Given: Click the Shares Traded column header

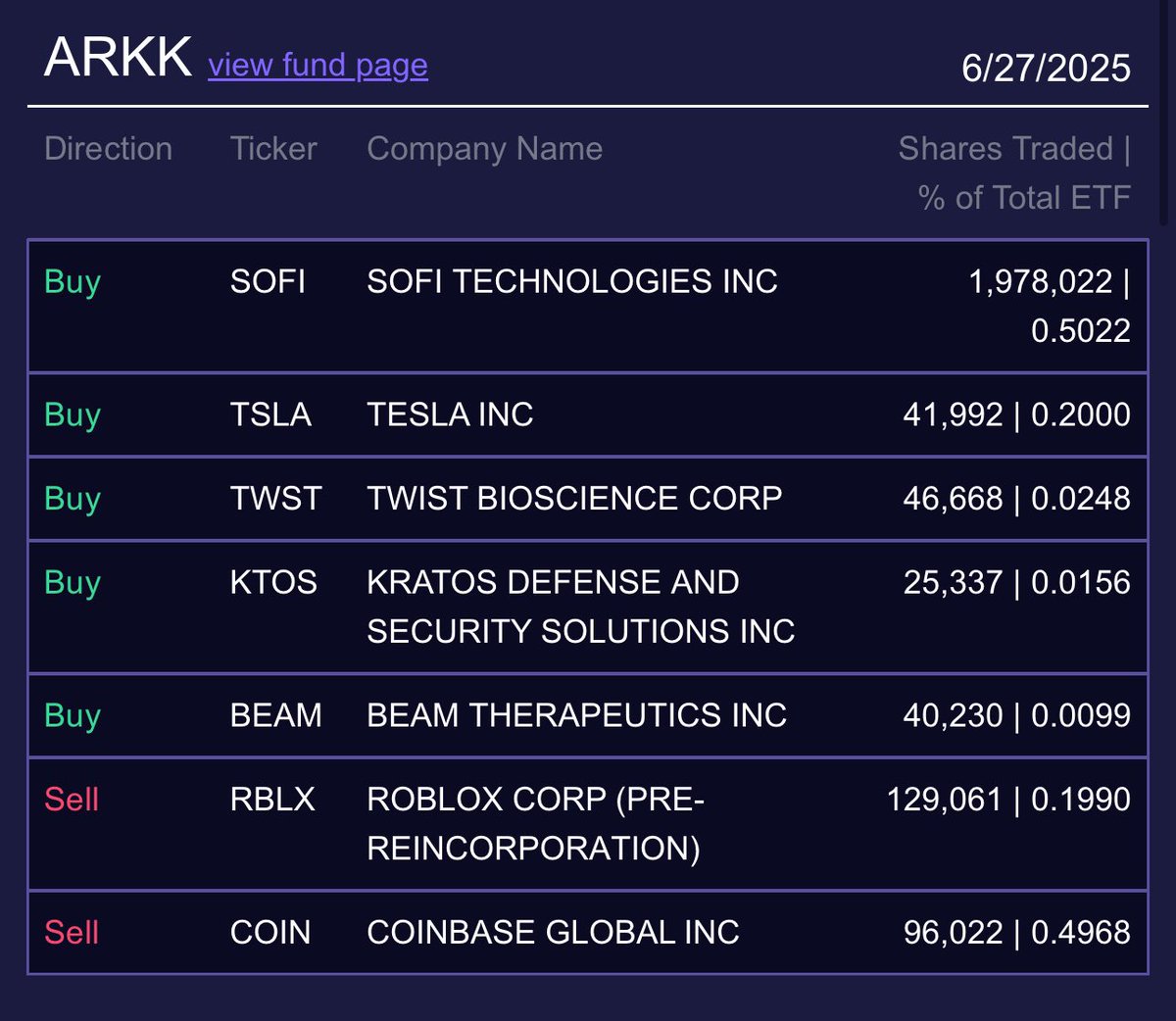Looking at the screenshot, I should tap(1014, 173).
